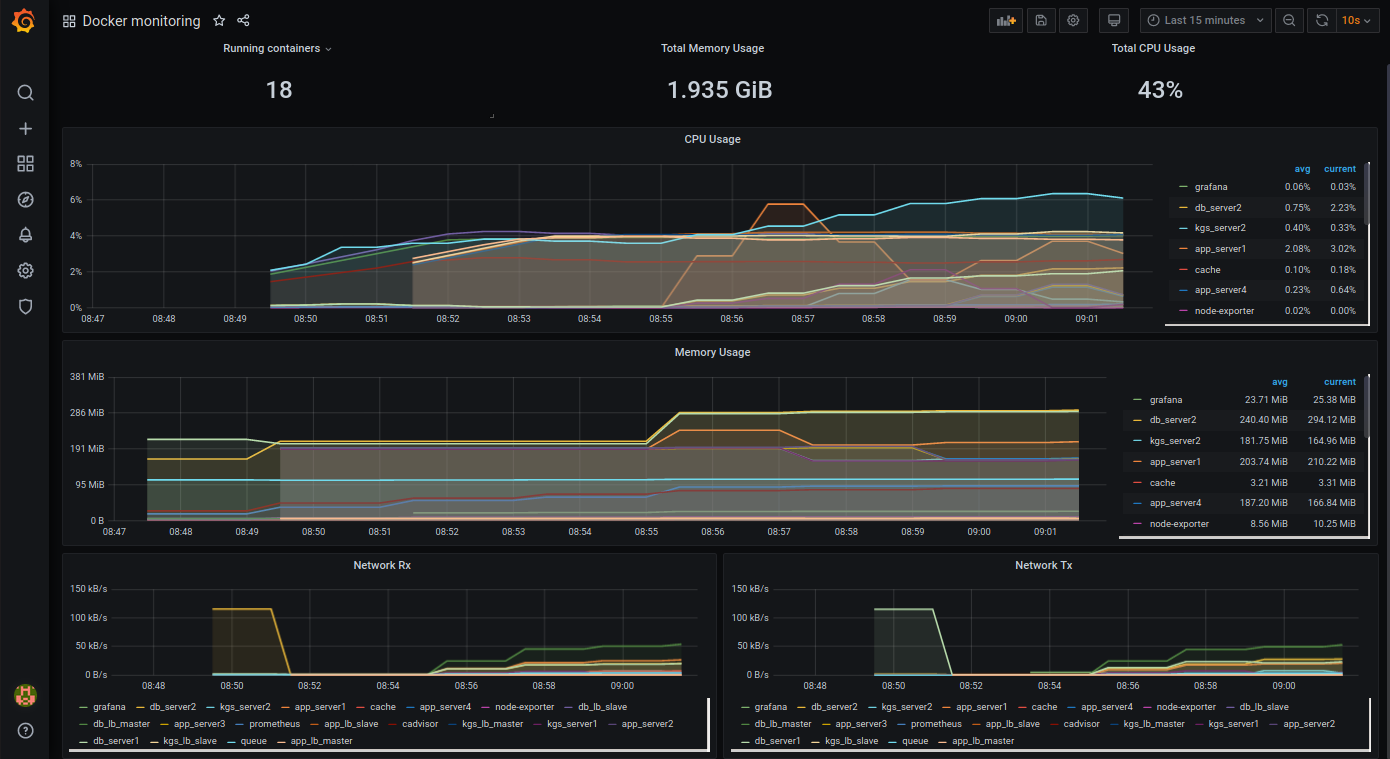The image size is (1390, 759).
Task: Click grafana color swatch in CPU legend
Action: pyautogui.click(x=1183, y=187)
